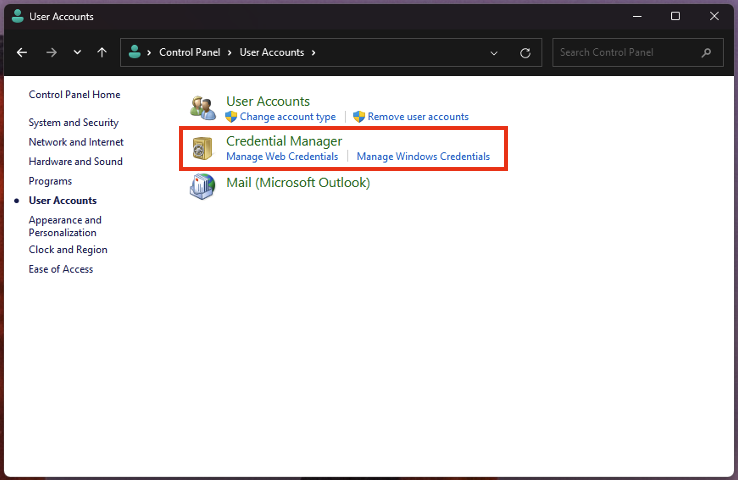Select Remove user accounts link

[x=417, y=117]
